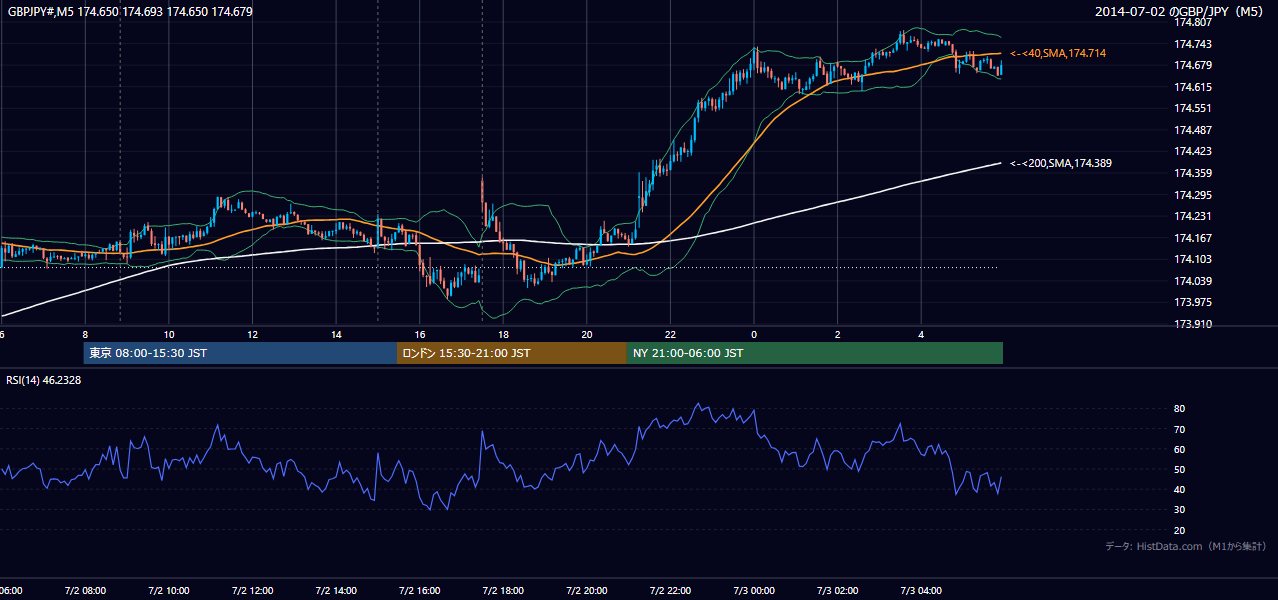Click hour label 8 under the price chart

click(x=85, y=334)
